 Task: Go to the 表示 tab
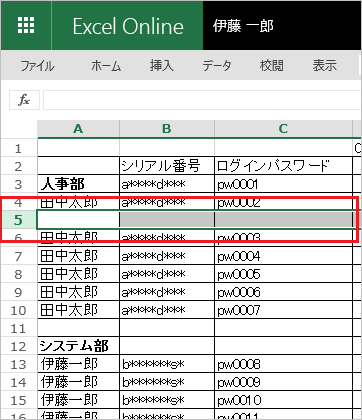(325, 66)
